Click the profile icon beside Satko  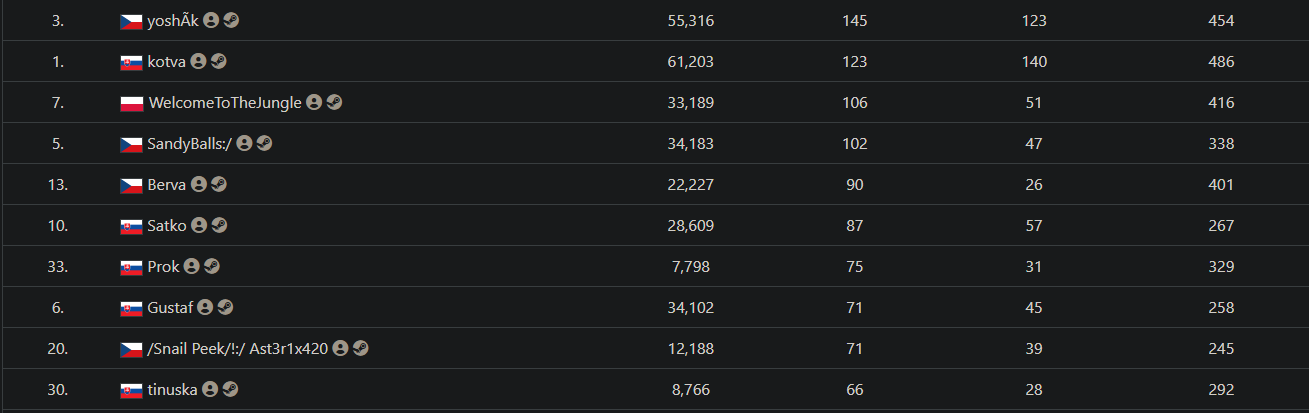click(199, 226)
